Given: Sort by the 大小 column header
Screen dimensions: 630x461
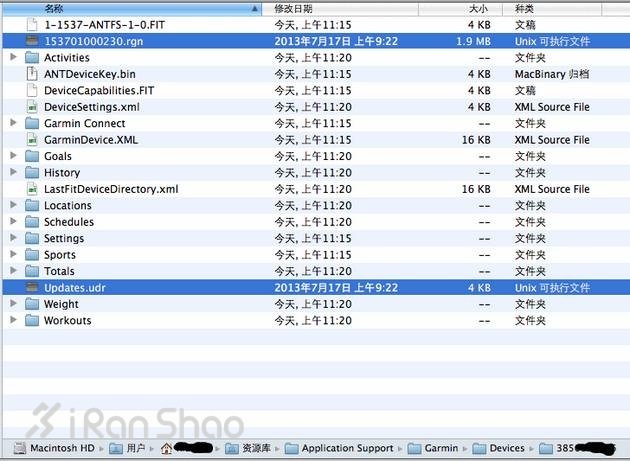Looking at the screenshot, I should tap(478, 8).
